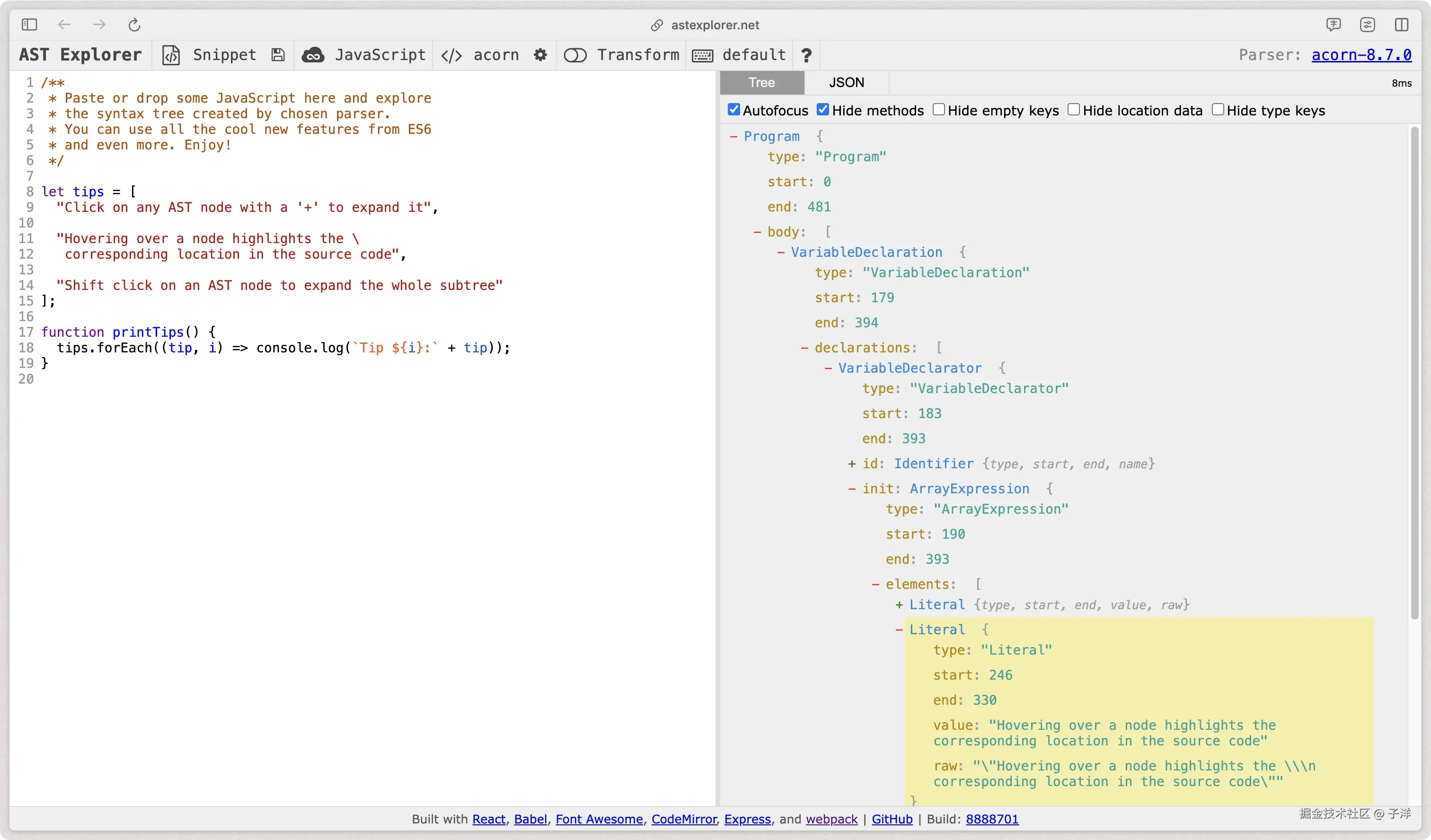Click the default keyboard keymap icon
1431x840 pixels.
(x=702, y=56)
